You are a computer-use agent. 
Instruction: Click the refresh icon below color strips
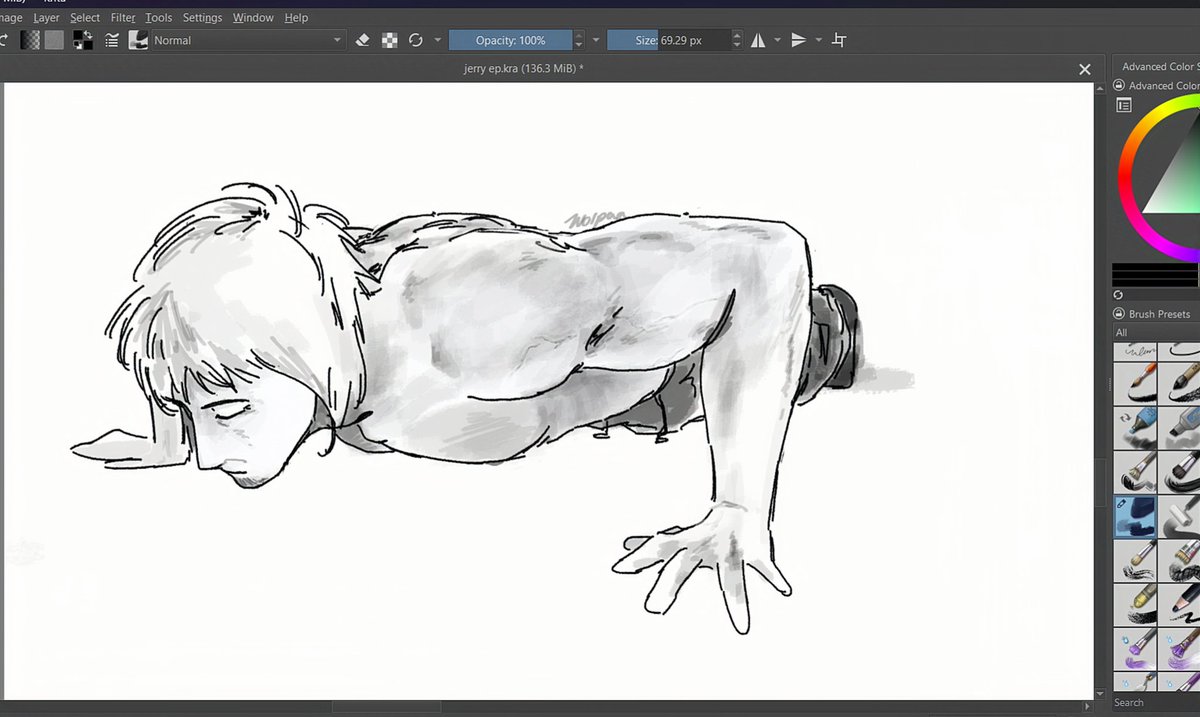[1118, 296]
